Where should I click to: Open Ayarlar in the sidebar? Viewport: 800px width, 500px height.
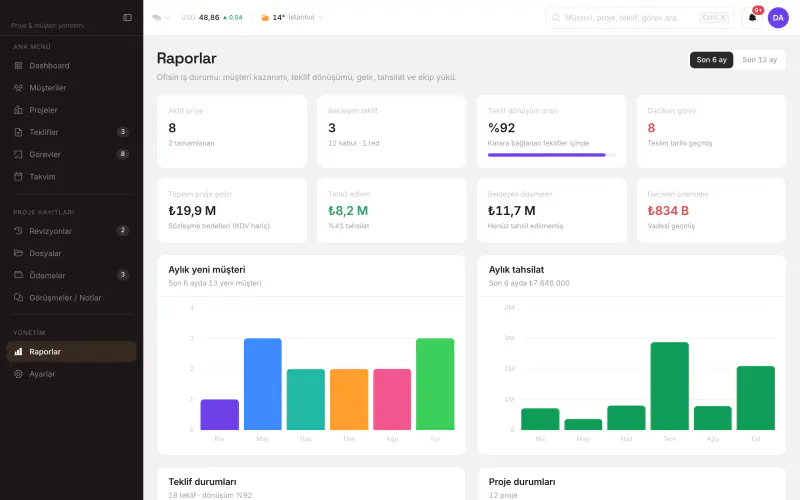click(x=71, y=374)
